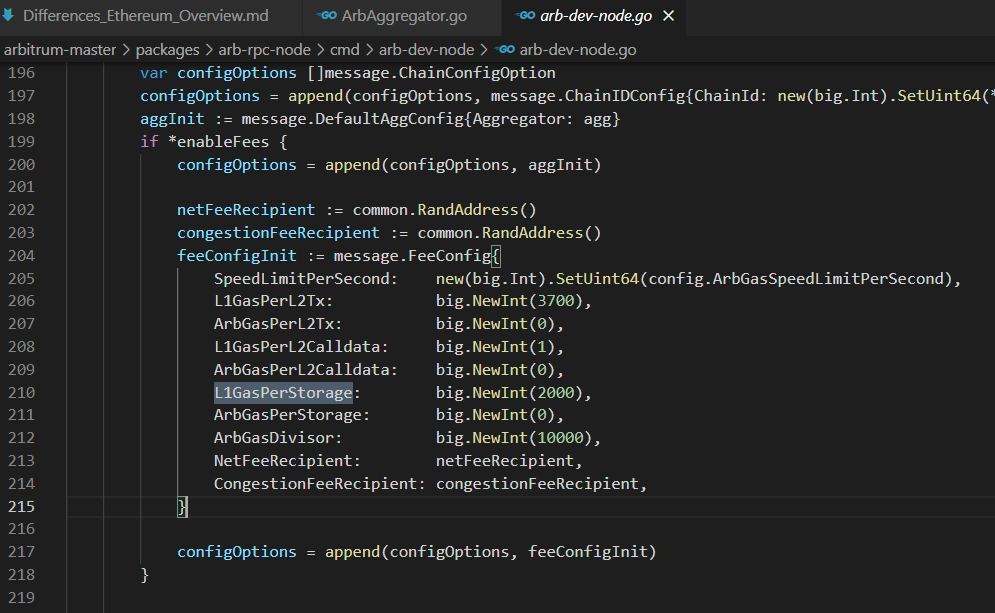The image size is (995, 613).
Task: Open the arb-rpc-node breadcrumb dropdown
Action: [x=265, y=49]
